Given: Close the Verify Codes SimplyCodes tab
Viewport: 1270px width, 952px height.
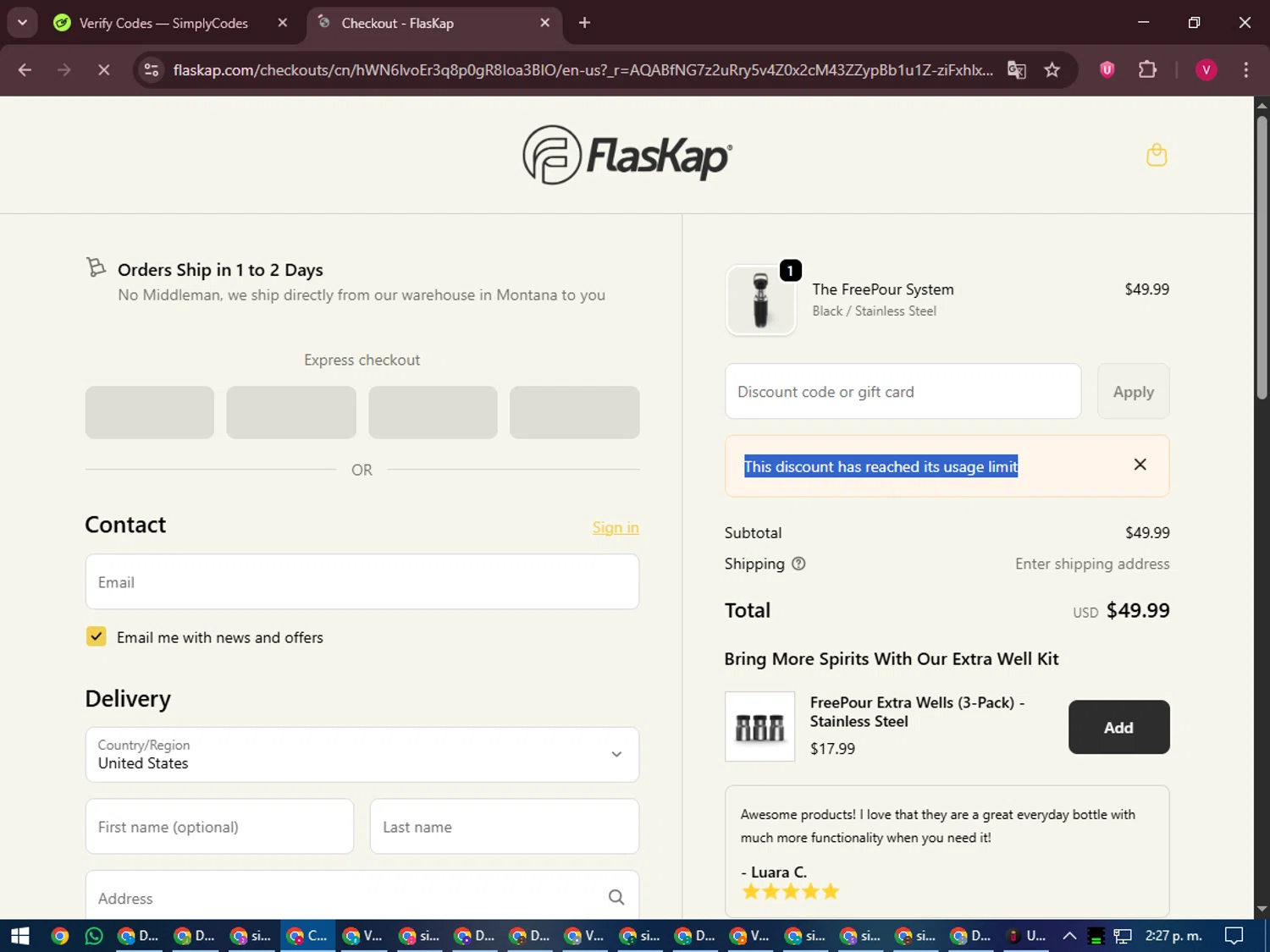Looking at the screenshot, I should pyautogui.click(x=283, y=23).
